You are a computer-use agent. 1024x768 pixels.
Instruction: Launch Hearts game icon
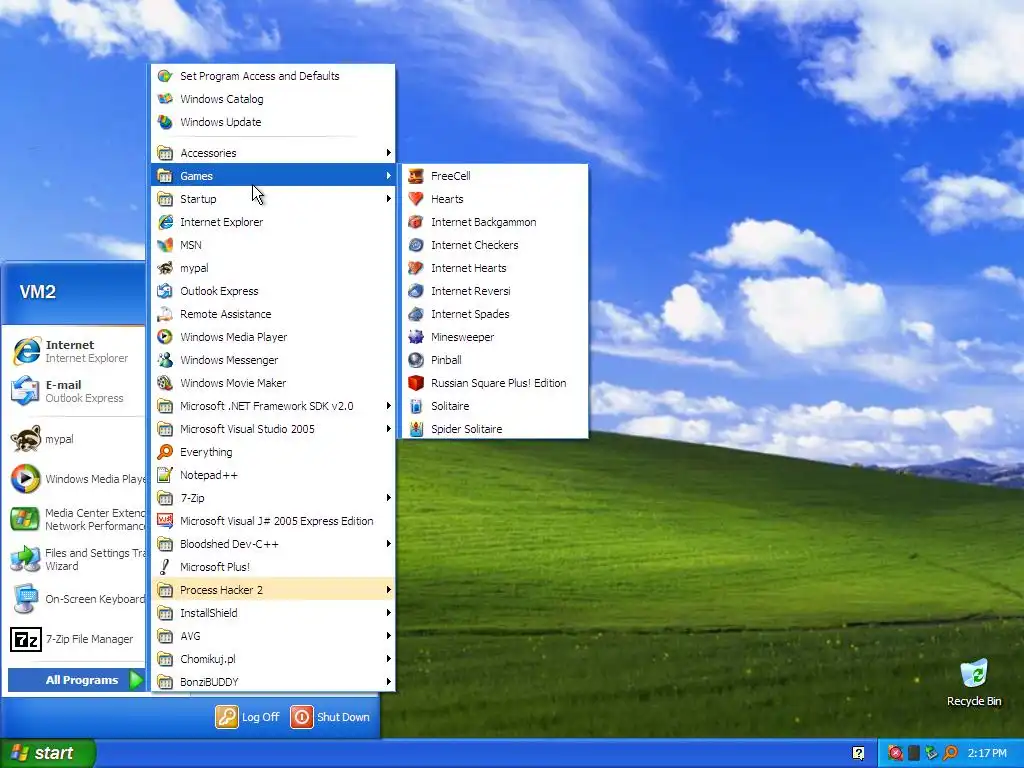415,199
